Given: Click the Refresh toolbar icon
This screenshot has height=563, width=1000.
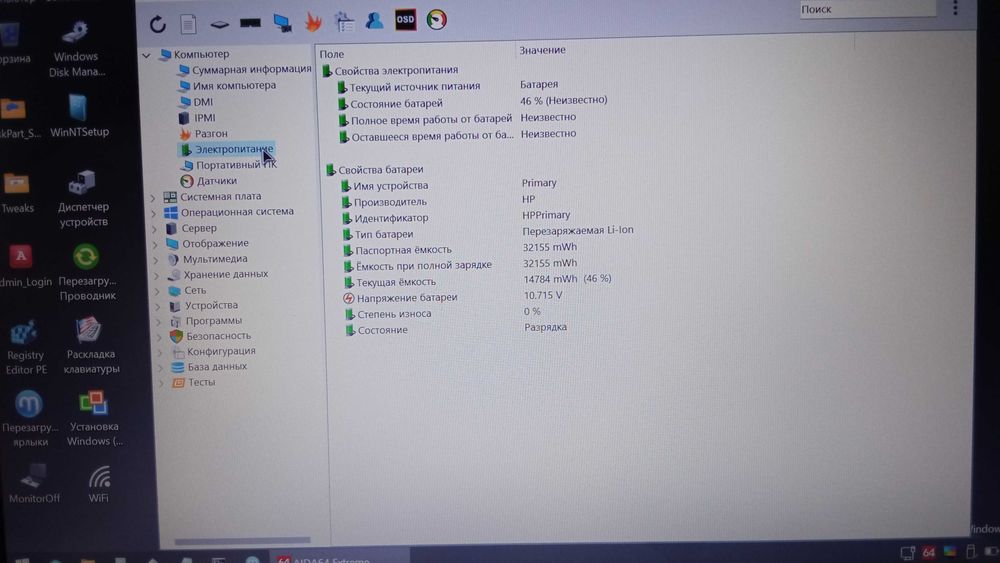Looking at the screenshot, I should [x=158, y=24].
